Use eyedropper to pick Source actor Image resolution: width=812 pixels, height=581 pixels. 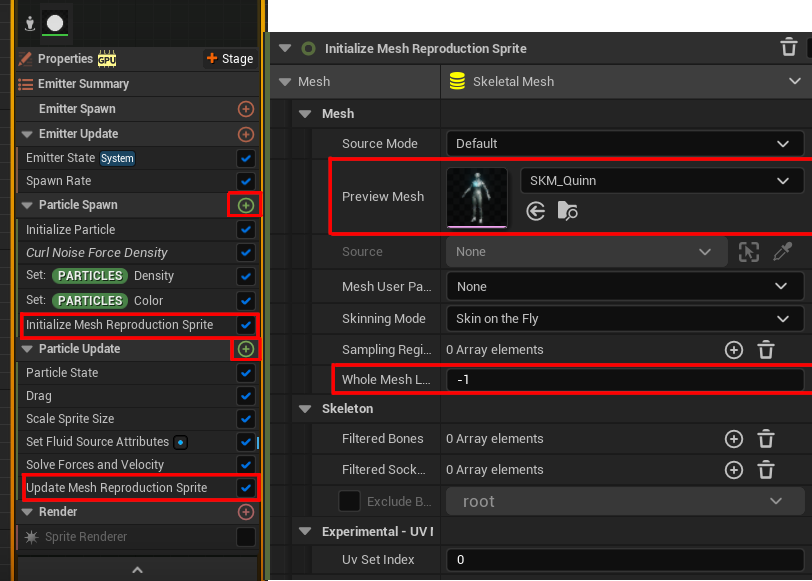coord(782,252)
